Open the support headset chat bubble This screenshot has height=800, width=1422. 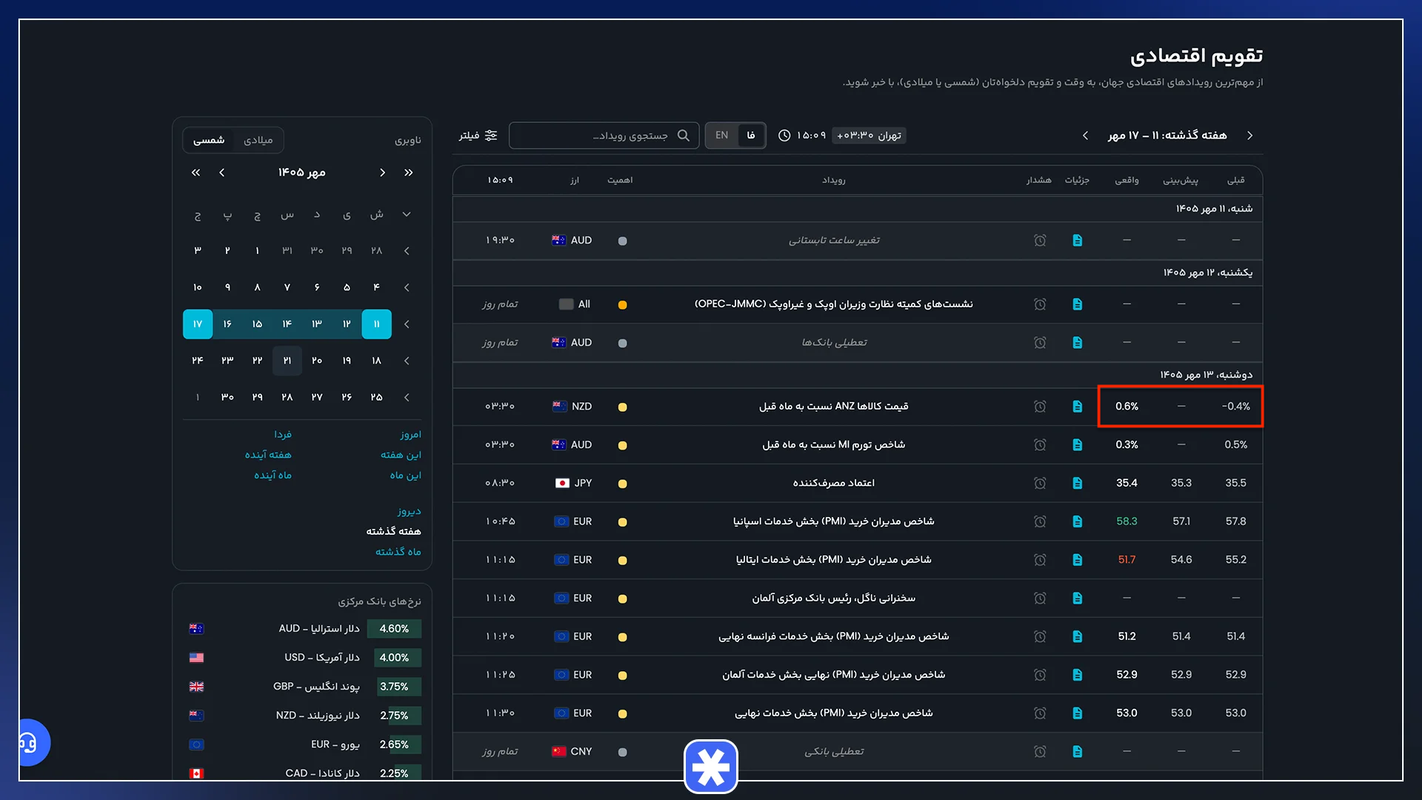[28, 743]
